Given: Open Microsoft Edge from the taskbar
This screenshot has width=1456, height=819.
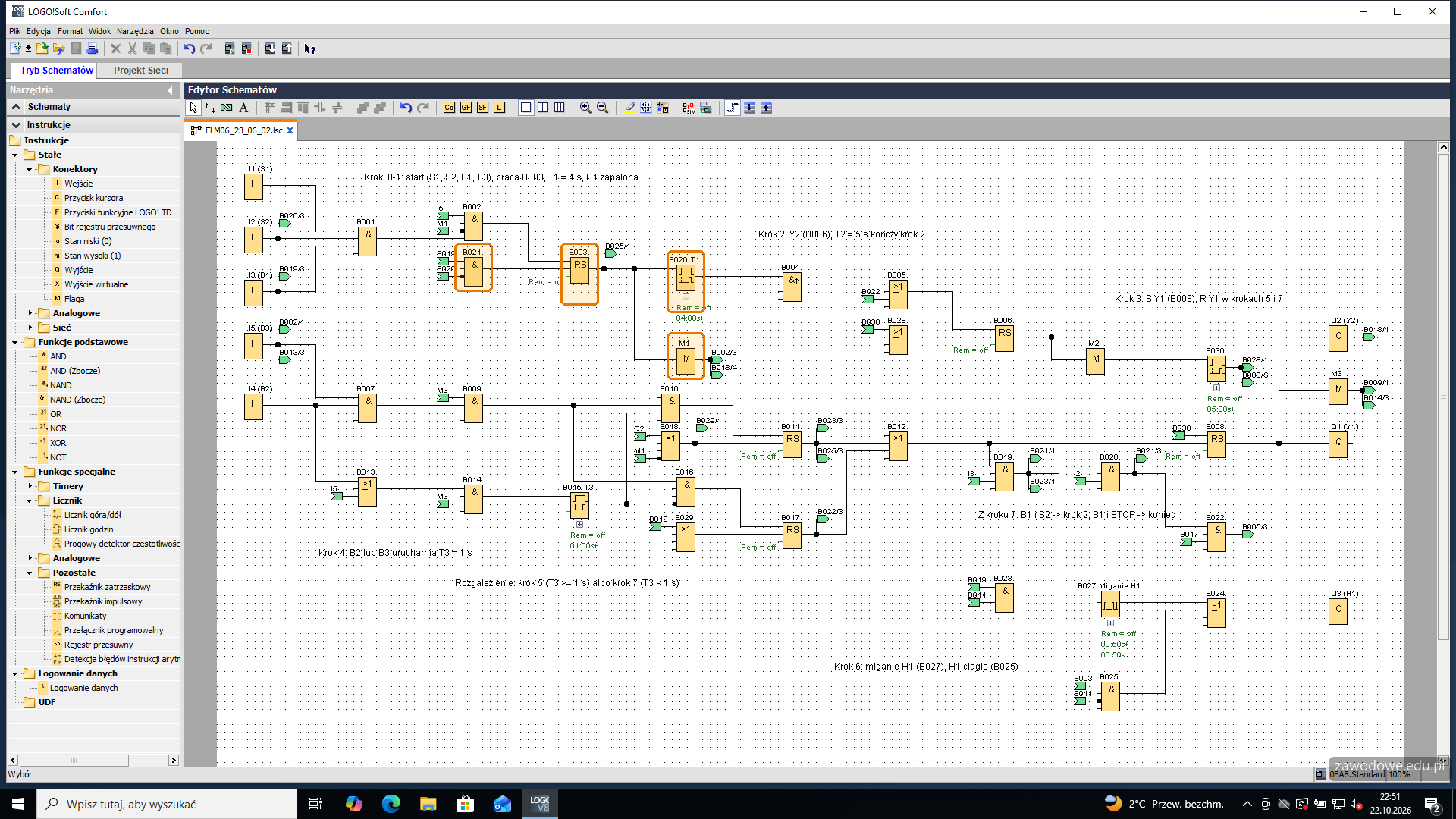Looking at the screenshot, I should click(391, 804).
